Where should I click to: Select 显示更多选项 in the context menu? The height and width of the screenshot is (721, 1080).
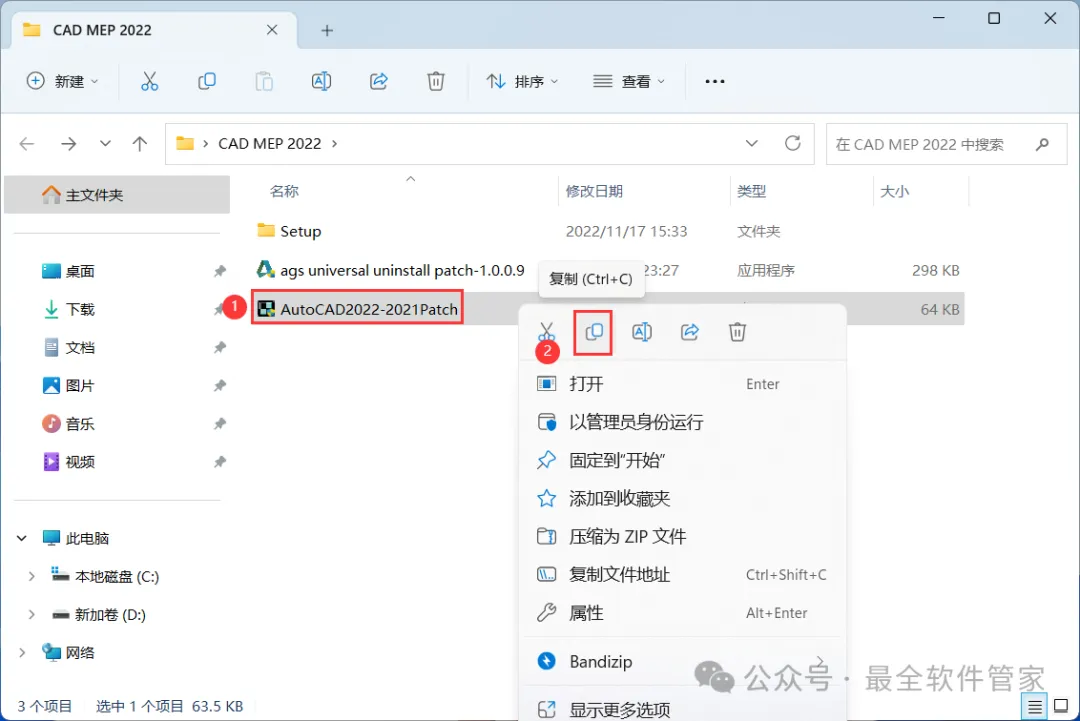click(682, 709)
